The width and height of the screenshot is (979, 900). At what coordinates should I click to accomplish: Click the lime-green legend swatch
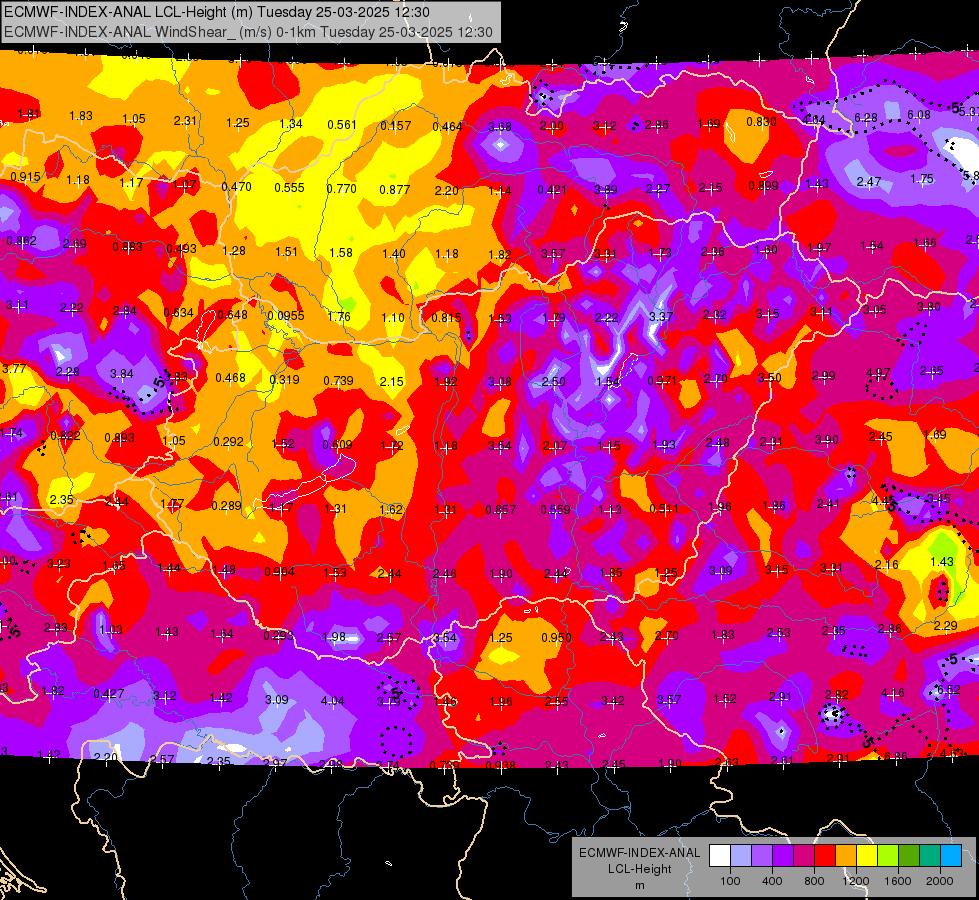(x=888, y=855)
